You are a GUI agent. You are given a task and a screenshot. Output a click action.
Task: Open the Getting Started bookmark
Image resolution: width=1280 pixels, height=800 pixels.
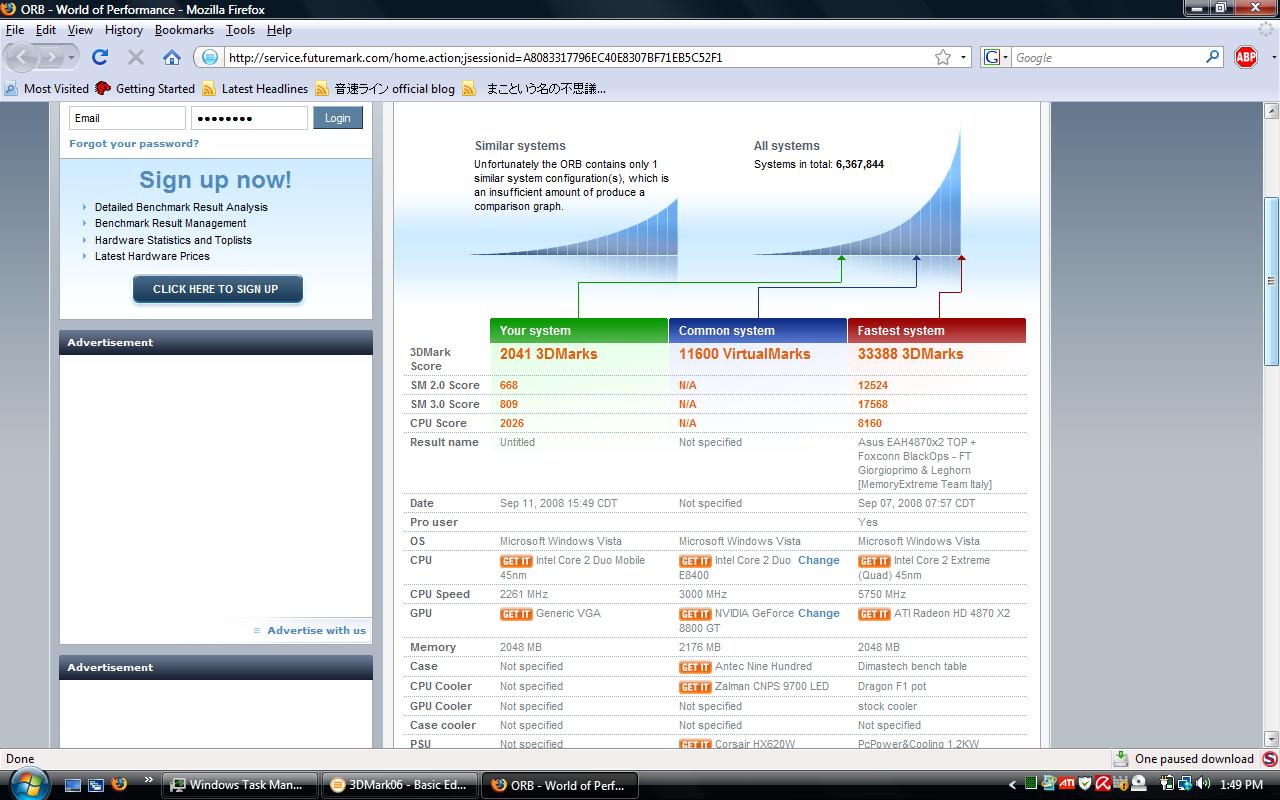(145, 88)
